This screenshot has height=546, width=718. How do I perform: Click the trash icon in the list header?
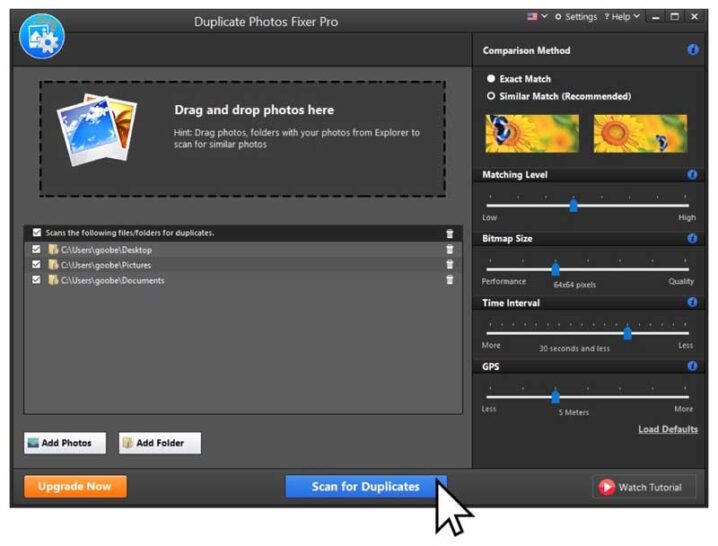pos(450,234)
